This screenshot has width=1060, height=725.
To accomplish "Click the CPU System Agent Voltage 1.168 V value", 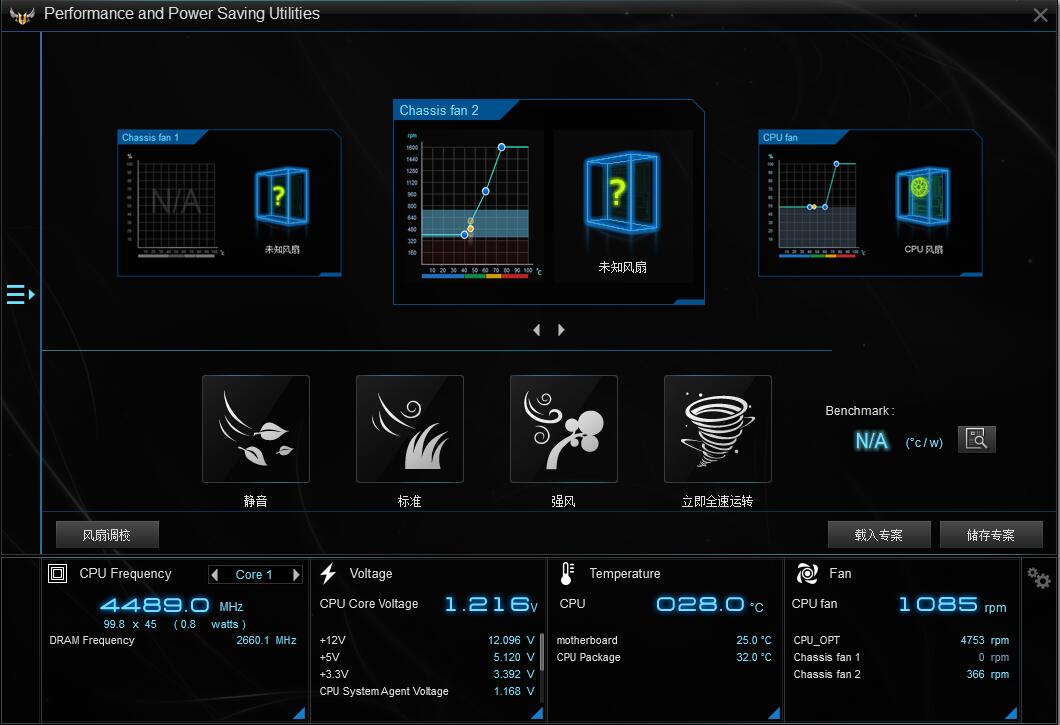I will click(514, 691).
